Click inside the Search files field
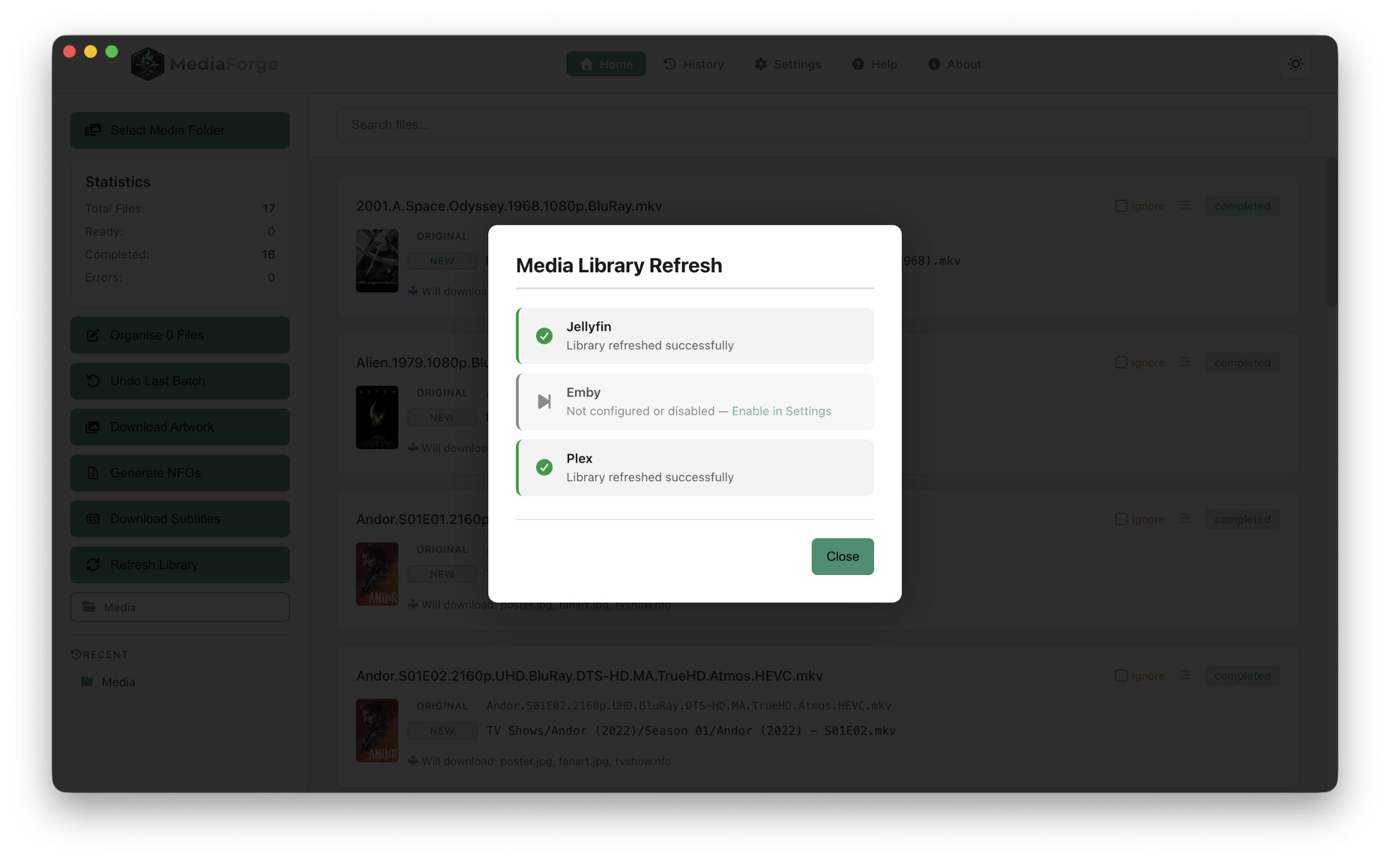Screen dimensions: 1389x868 (x=574, y=125)
